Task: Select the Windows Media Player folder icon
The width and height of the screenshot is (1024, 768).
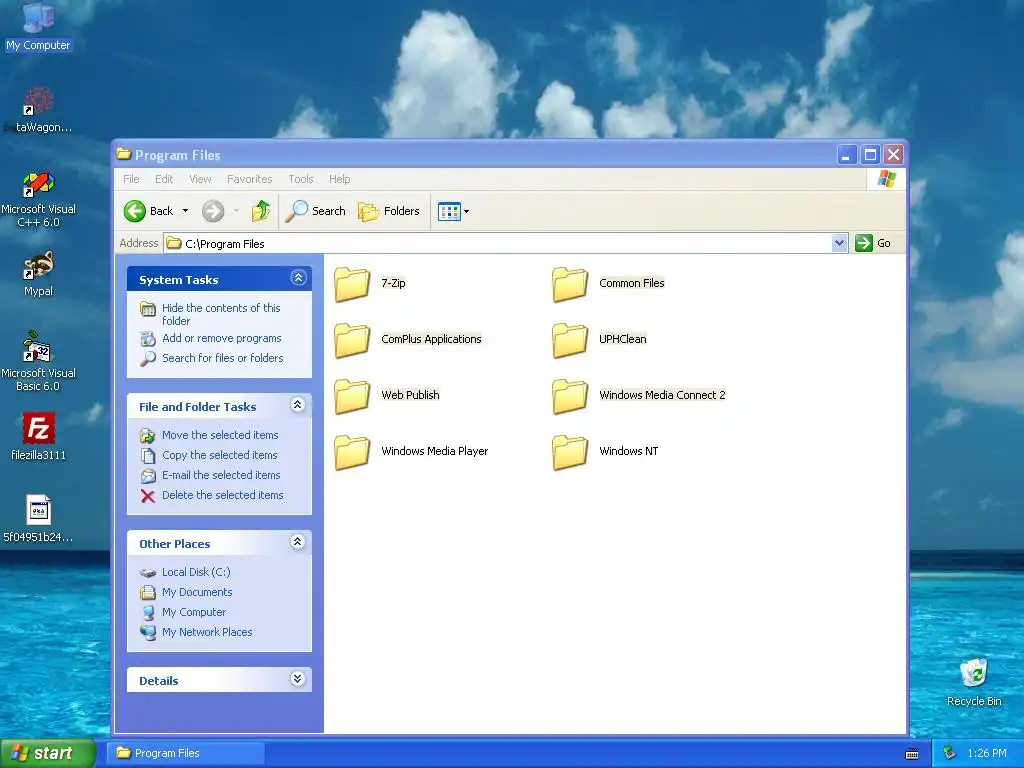Action: (x=352, y=453)
